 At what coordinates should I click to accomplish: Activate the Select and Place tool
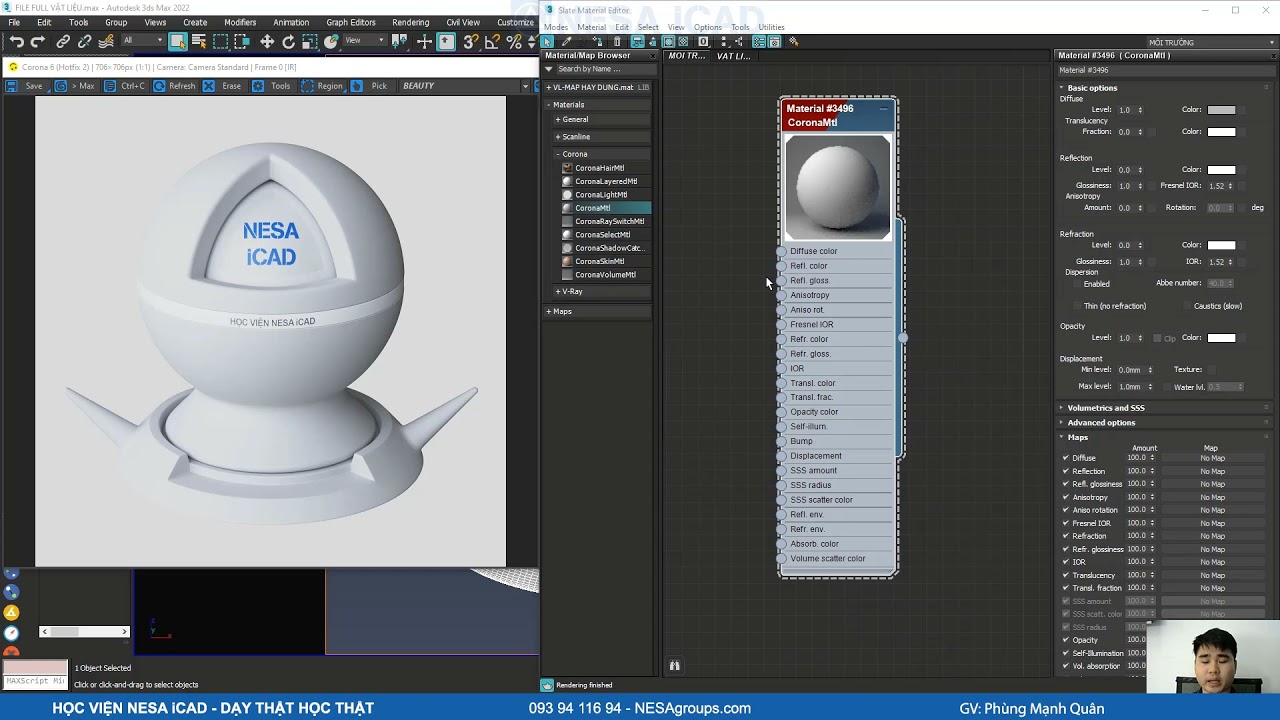(x=331, y=42)
